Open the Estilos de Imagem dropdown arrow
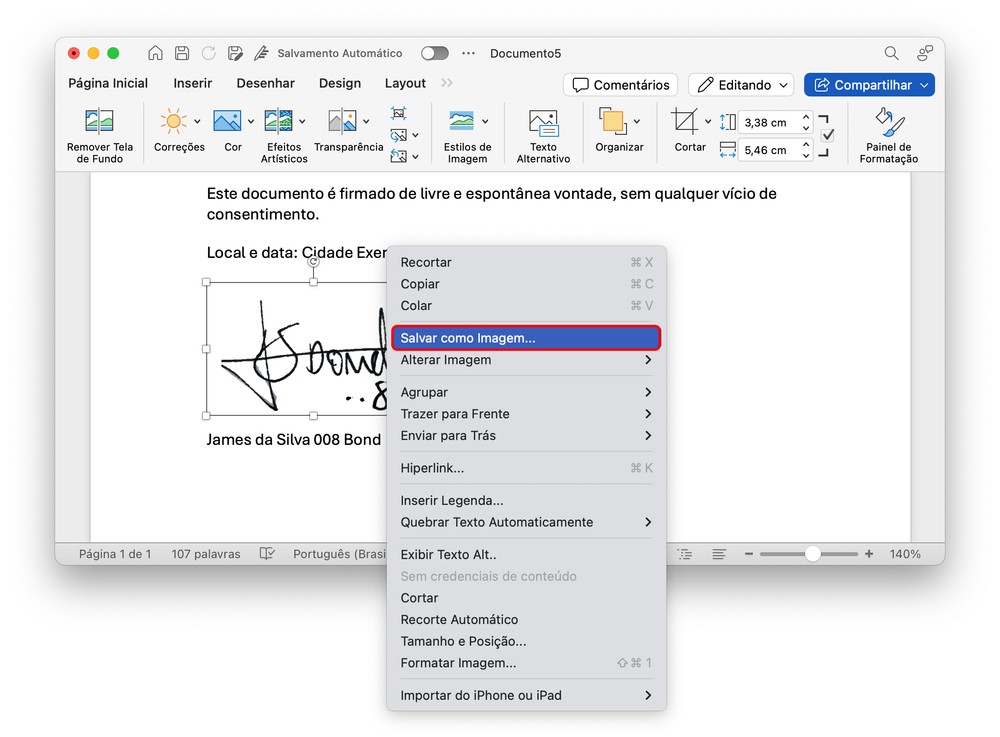The height and width of the screenshot is (737, 1000). (x=485, y=122)
